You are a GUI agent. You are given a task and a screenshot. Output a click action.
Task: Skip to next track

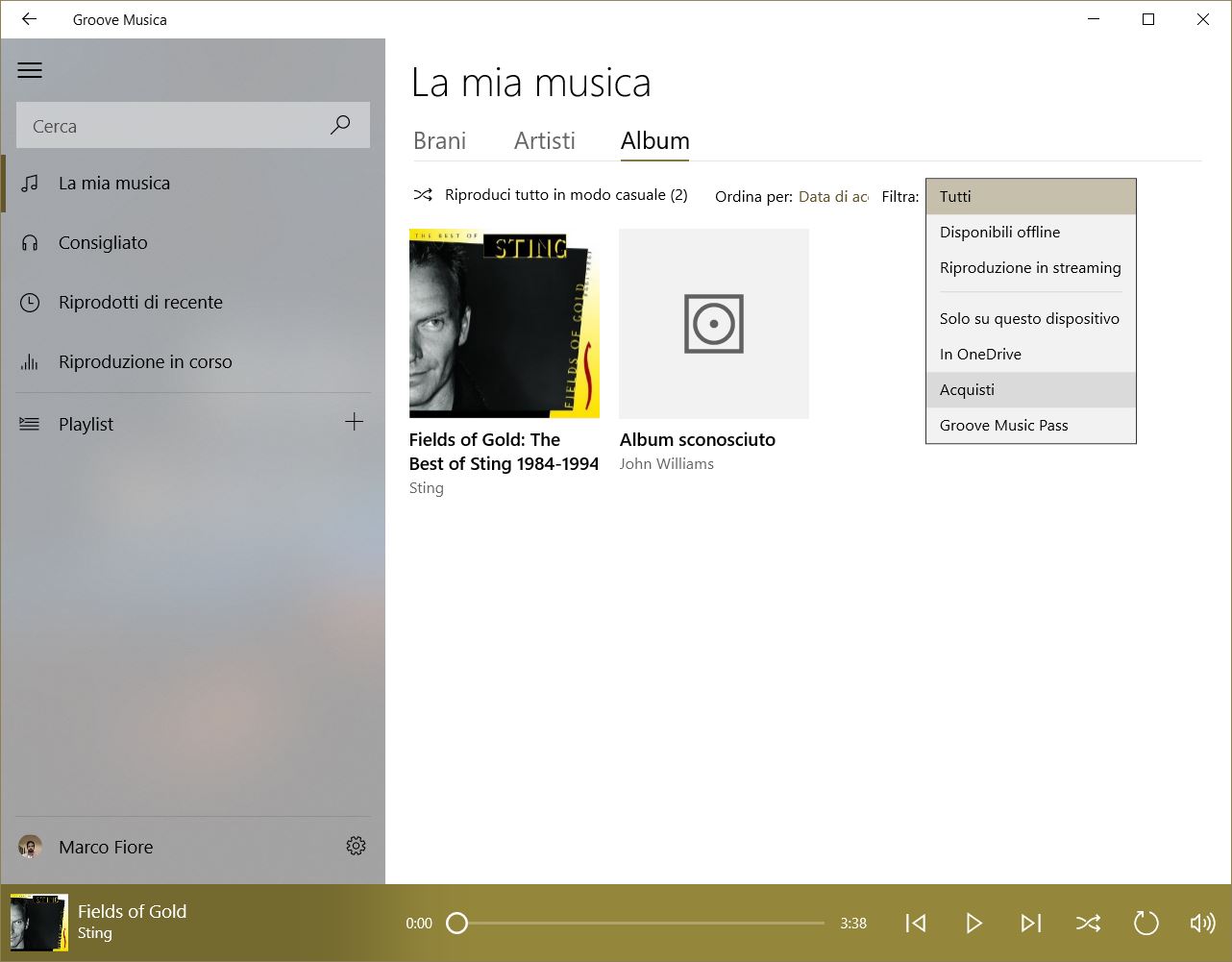1030,924
